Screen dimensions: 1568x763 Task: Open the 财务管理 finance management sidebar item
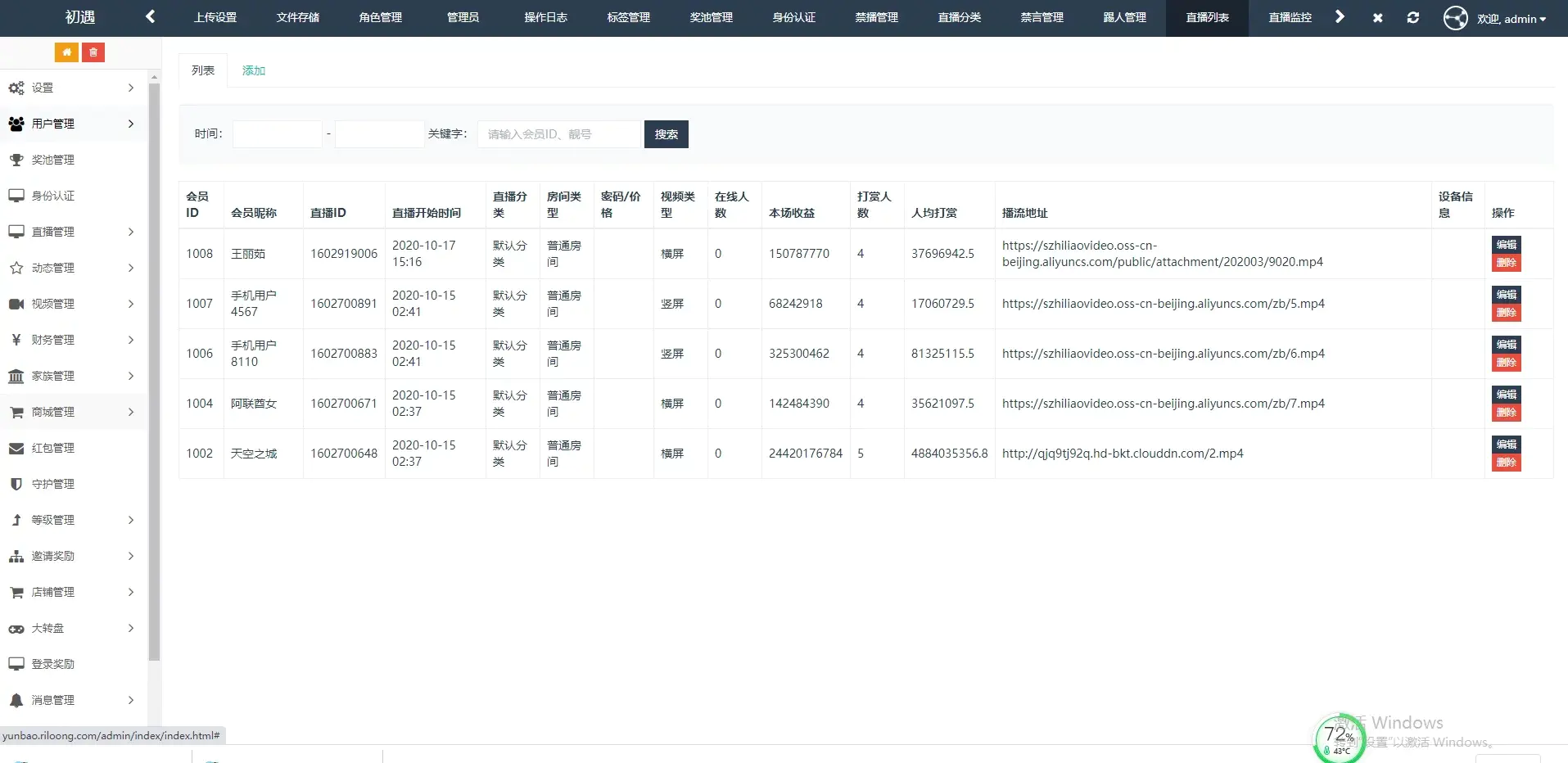coord(52,340)
